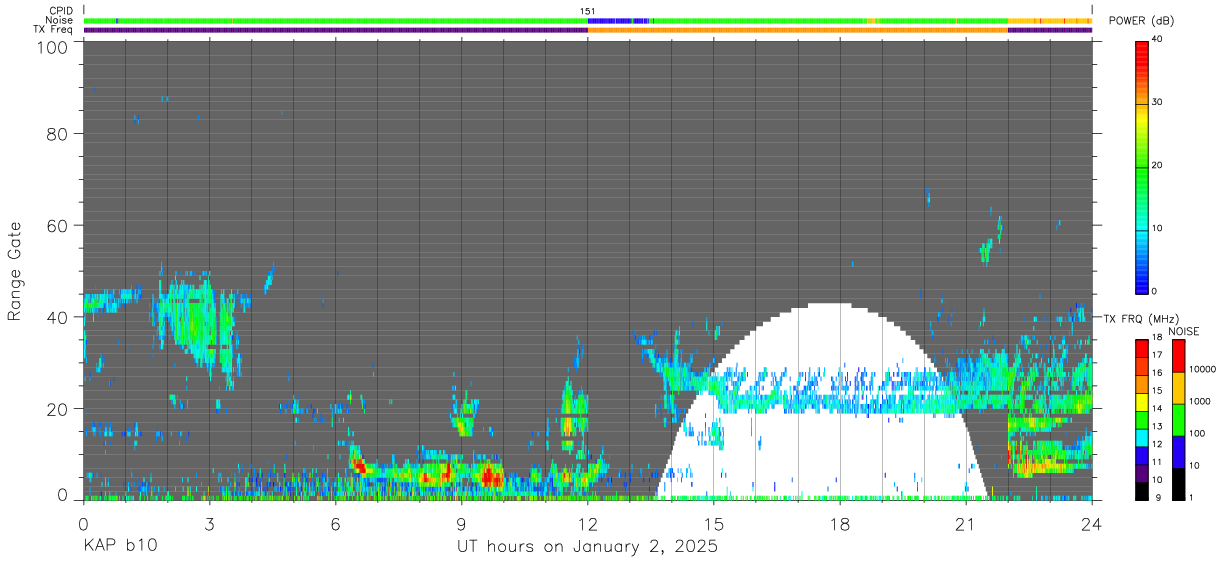Click the black segment of the NOISE colorbar
This screenshot has height=567, width=1228.
point(1179,484)
